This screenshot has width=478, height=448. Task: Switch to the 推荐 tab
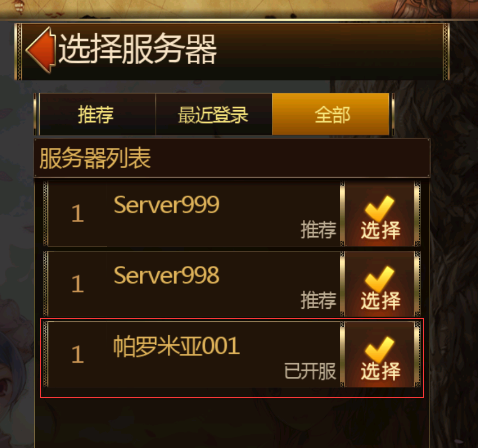pos(97,114)
